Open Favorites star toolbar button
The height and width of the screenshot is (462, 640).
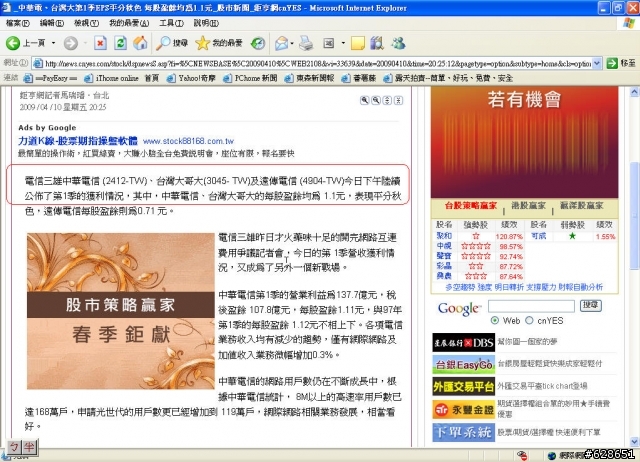point(219,43)
